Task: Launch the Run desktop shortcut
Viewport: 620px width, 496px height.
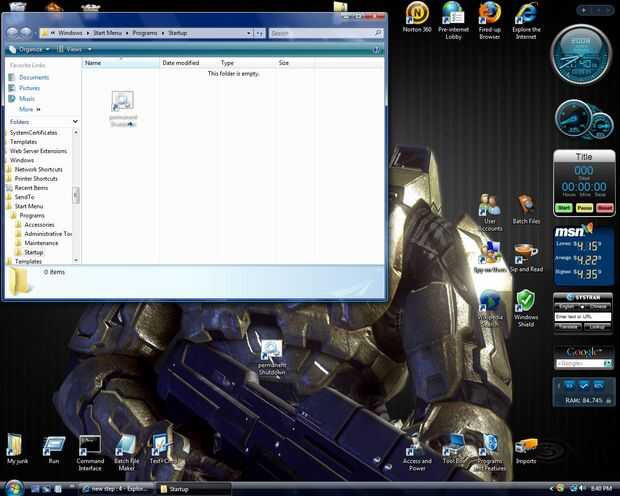Action: tap(54, 449)
